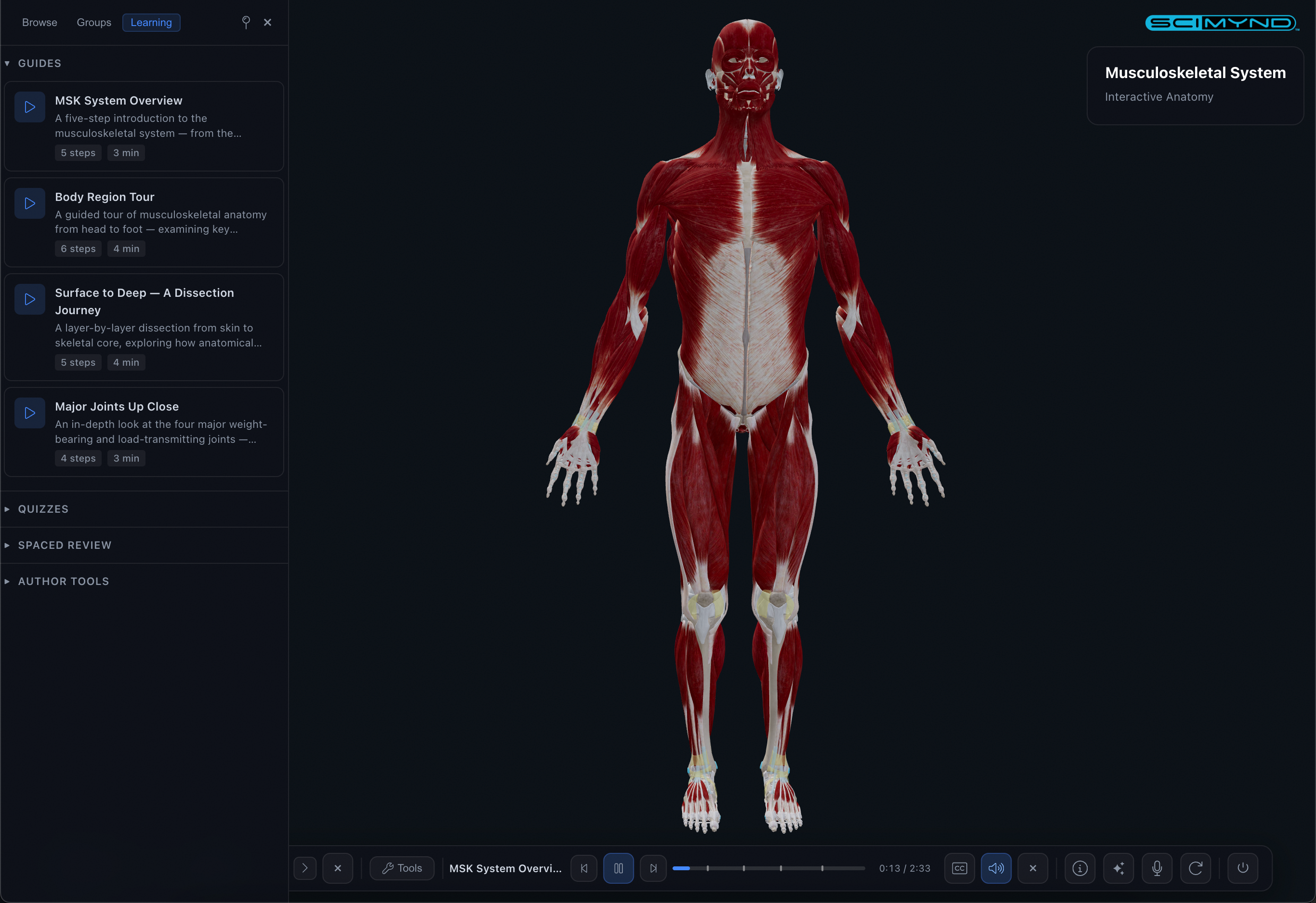
Task: Click the power icon at bottom right
Action: 1243,868
